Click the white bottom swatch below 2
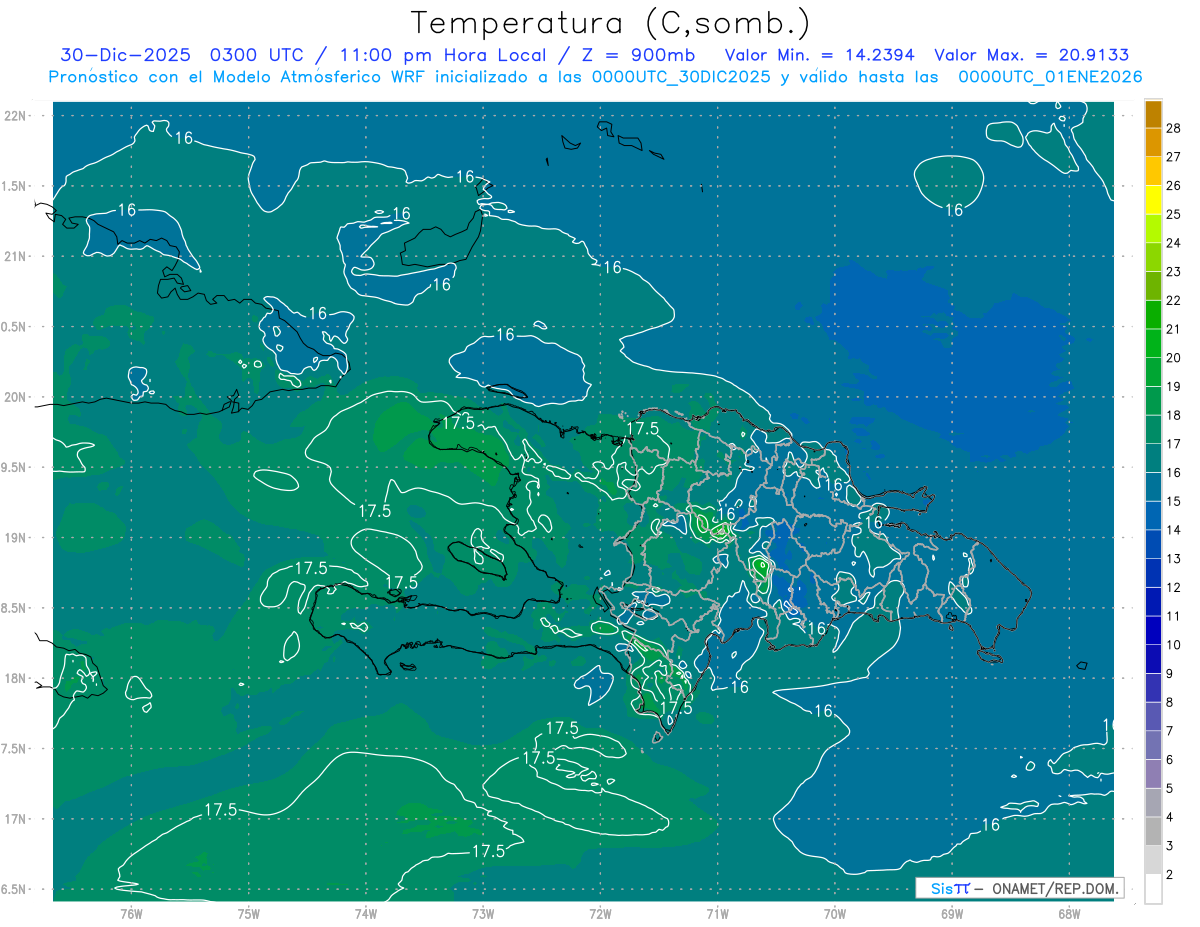Viewport: 1200px width, 927px height. click(1153, 889)
